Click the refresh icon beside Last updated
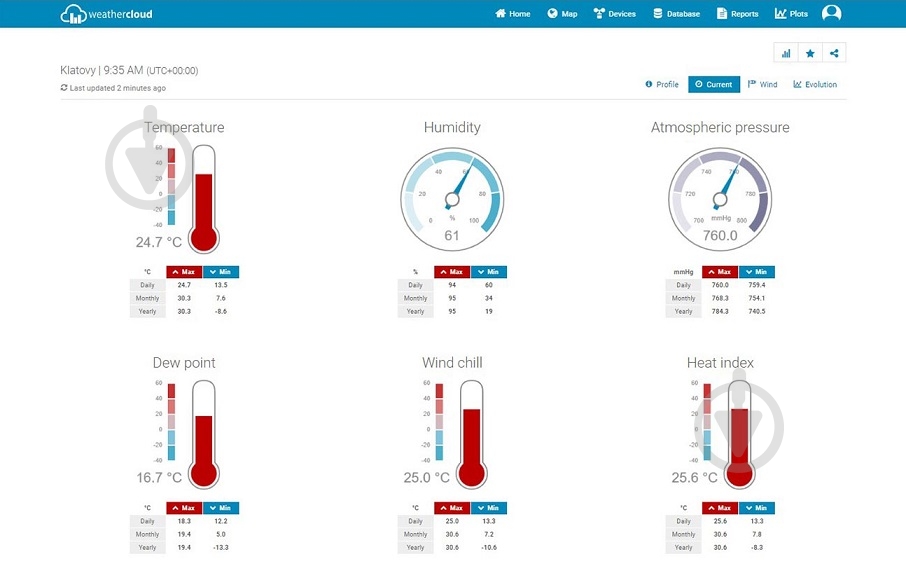Screen dimensions: 906x580 coord(64,88)
